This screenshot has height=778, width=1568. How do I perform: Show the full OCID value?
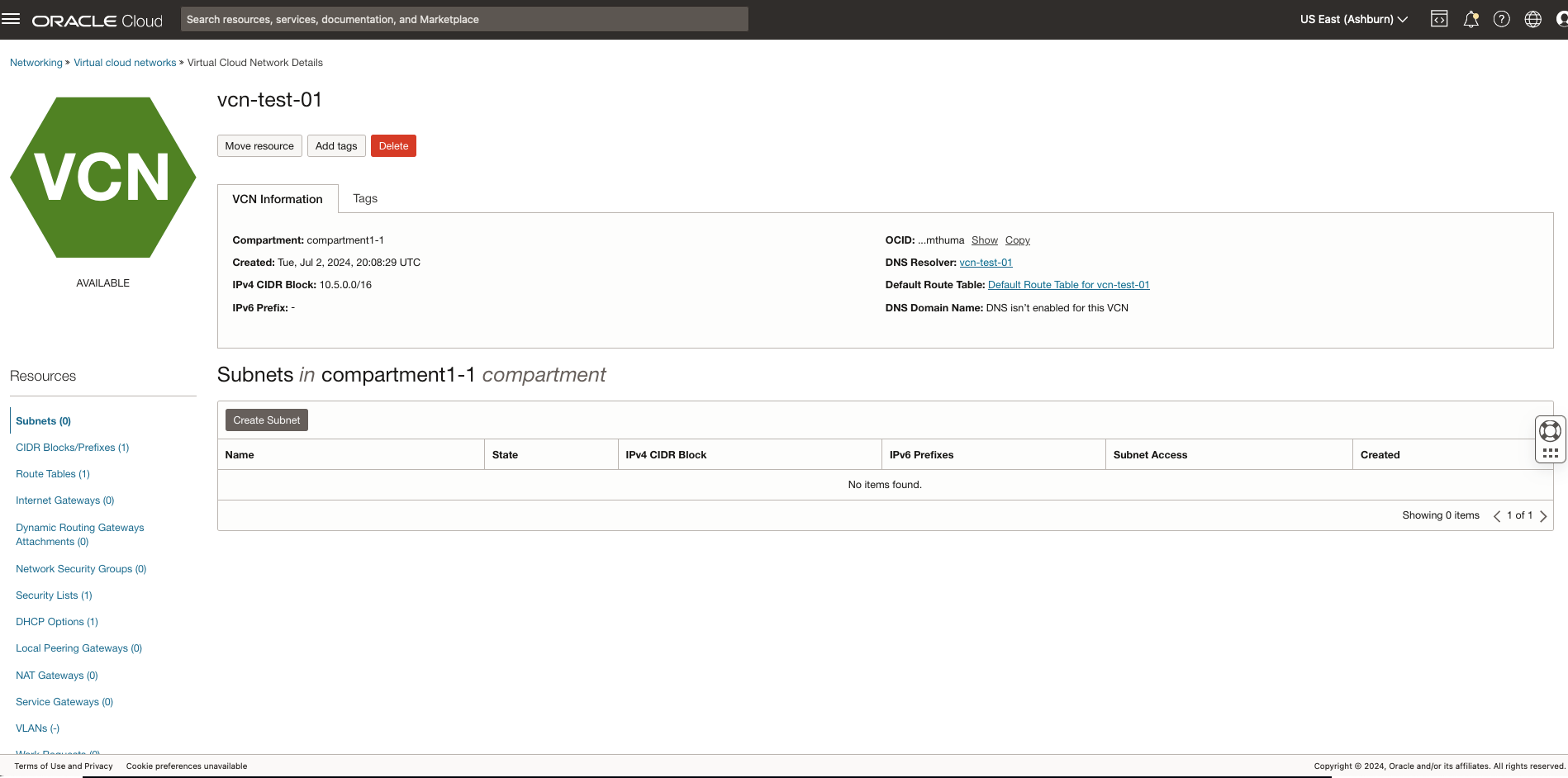(x=984, y=240)
